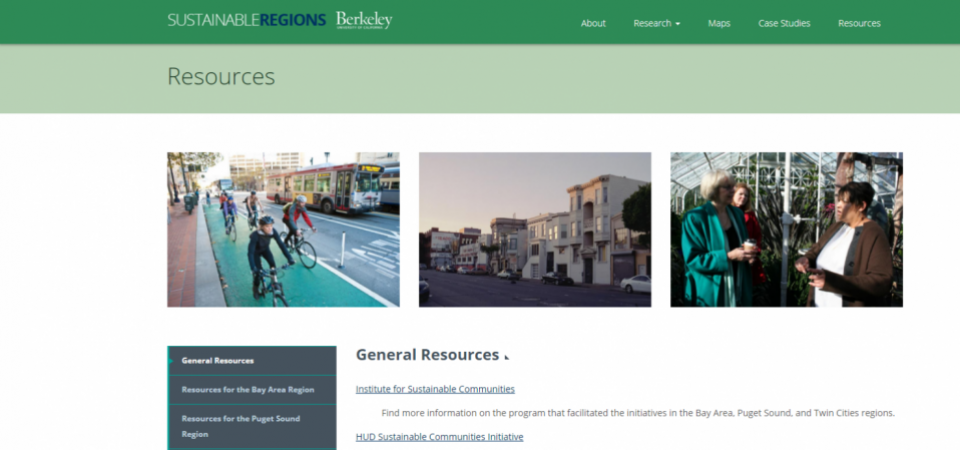Select Resources for the Puget Sound Region
Image resolution: width=960 pixels, height=450 pixels.
252,426
